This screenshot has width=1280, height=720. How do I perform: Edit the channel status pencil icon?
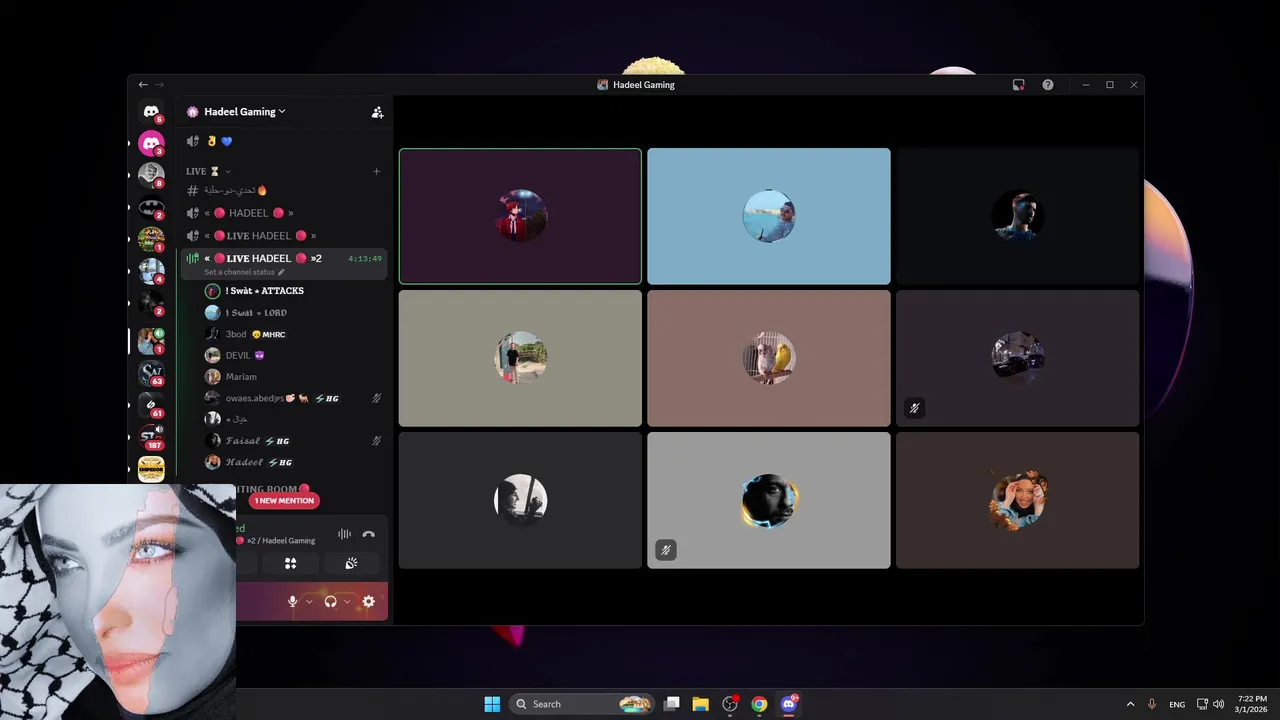[x=281, y=272]
